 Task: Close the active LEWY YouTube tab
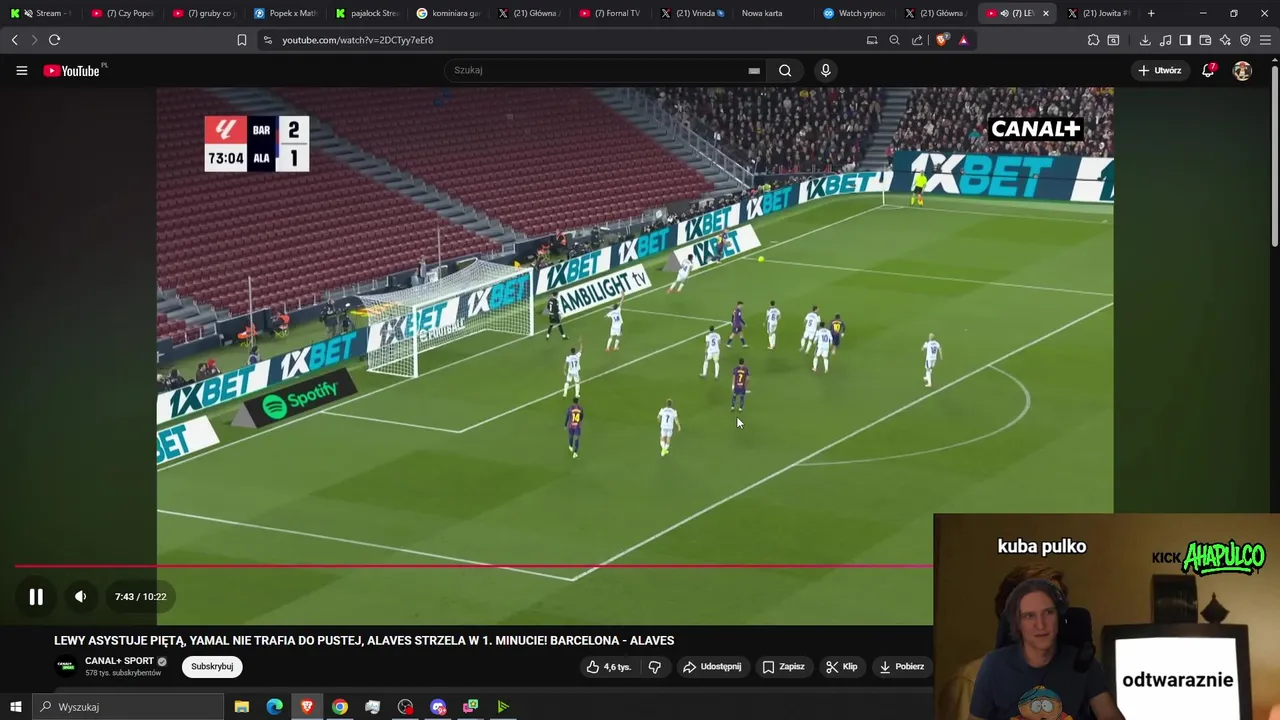[x=1046, y=13]
